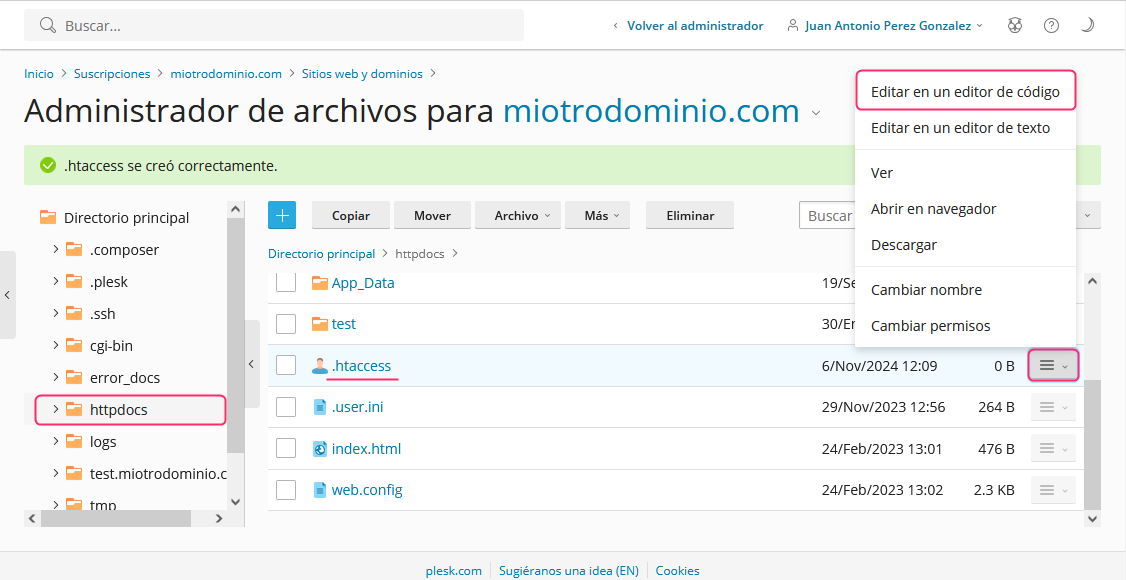Click the .user.ini file icon
Image resolution: width=1126 pixels, height=580 pixels.
(x=320, y=407)
